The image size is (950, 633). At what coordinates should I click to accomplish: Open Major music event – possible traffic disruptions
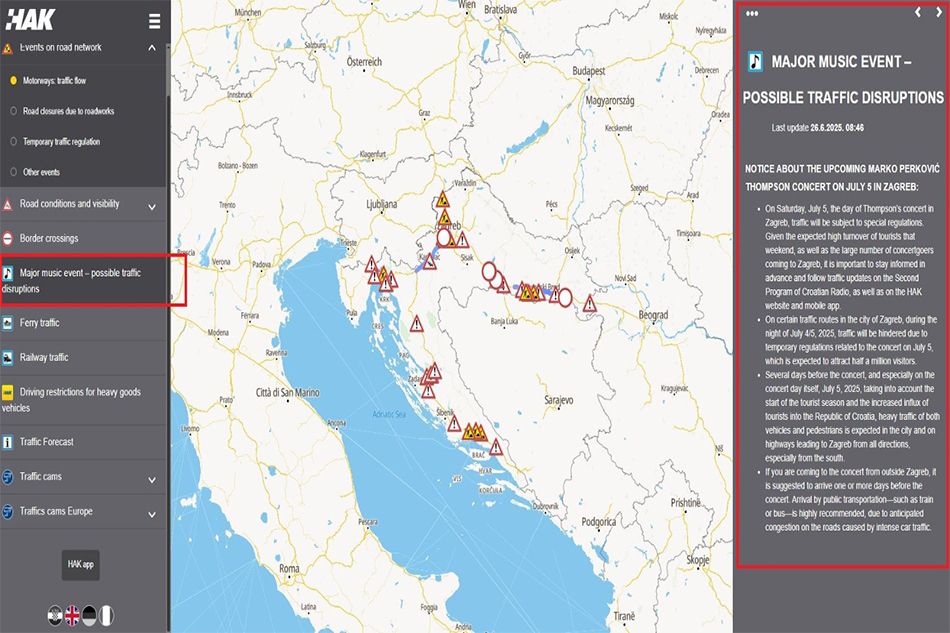(x=83, y=280)
